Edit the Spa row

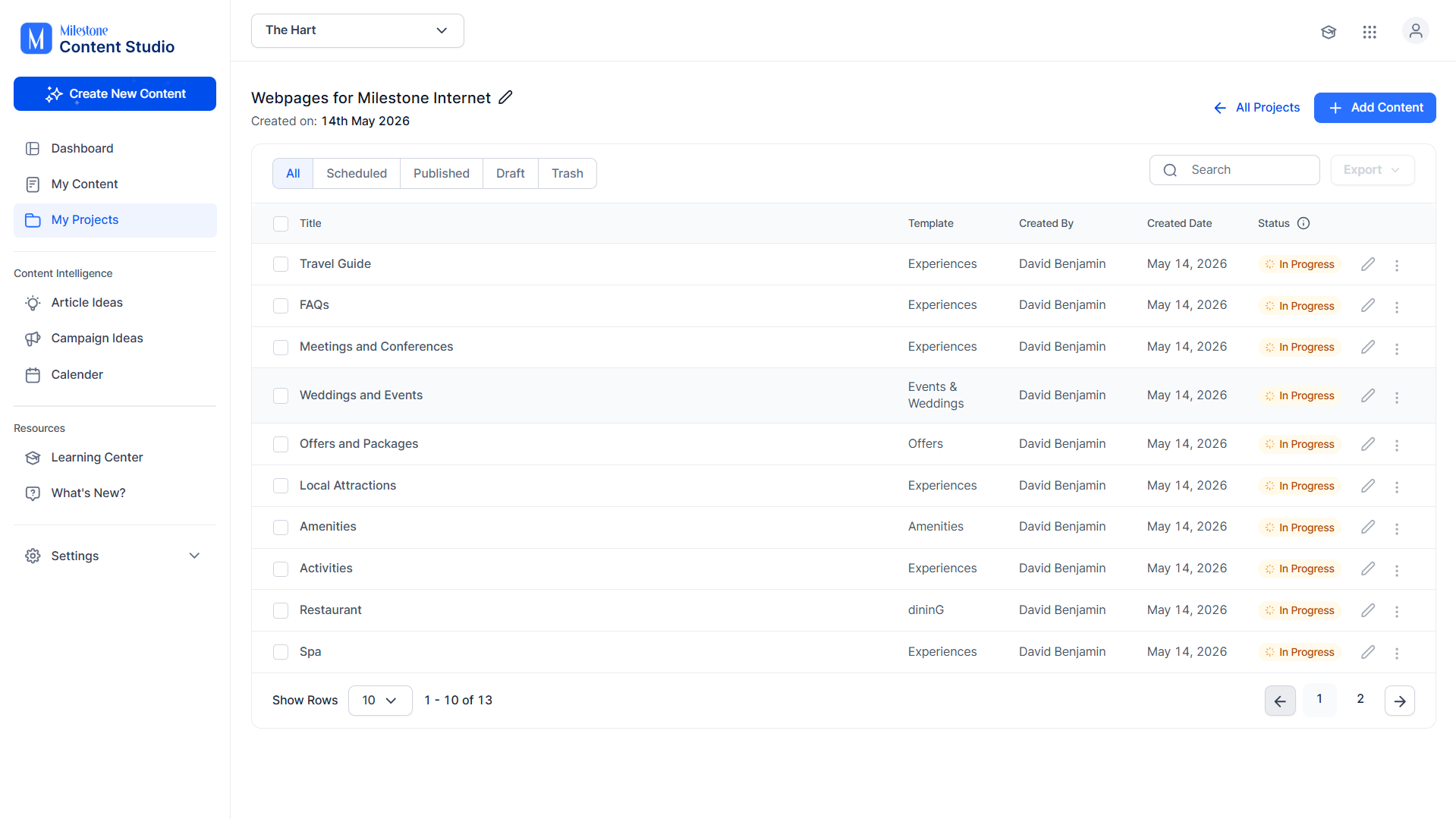pyautogui.click(x=1368, y=652)
